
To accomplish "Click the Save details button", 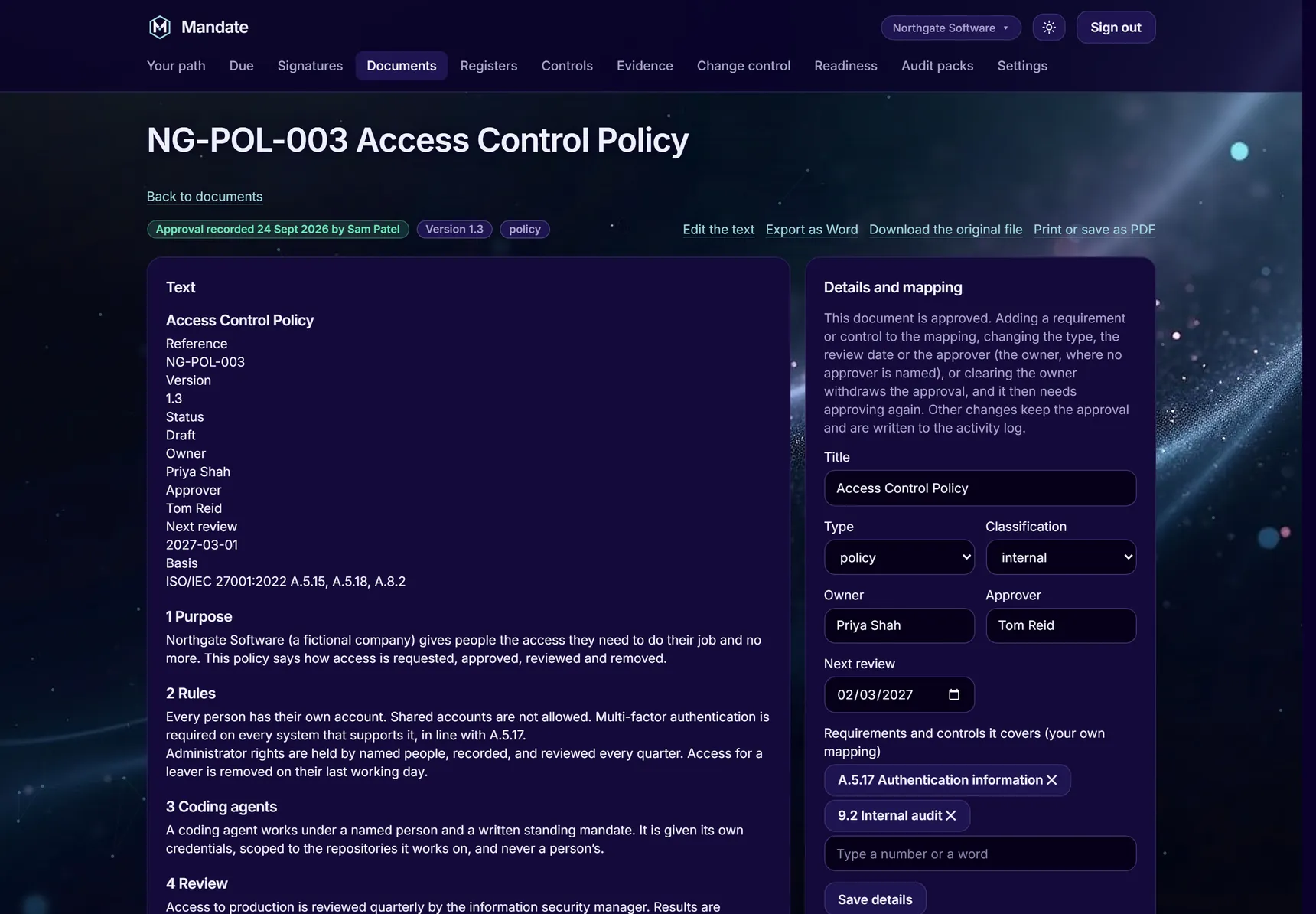I will (875, 899).
